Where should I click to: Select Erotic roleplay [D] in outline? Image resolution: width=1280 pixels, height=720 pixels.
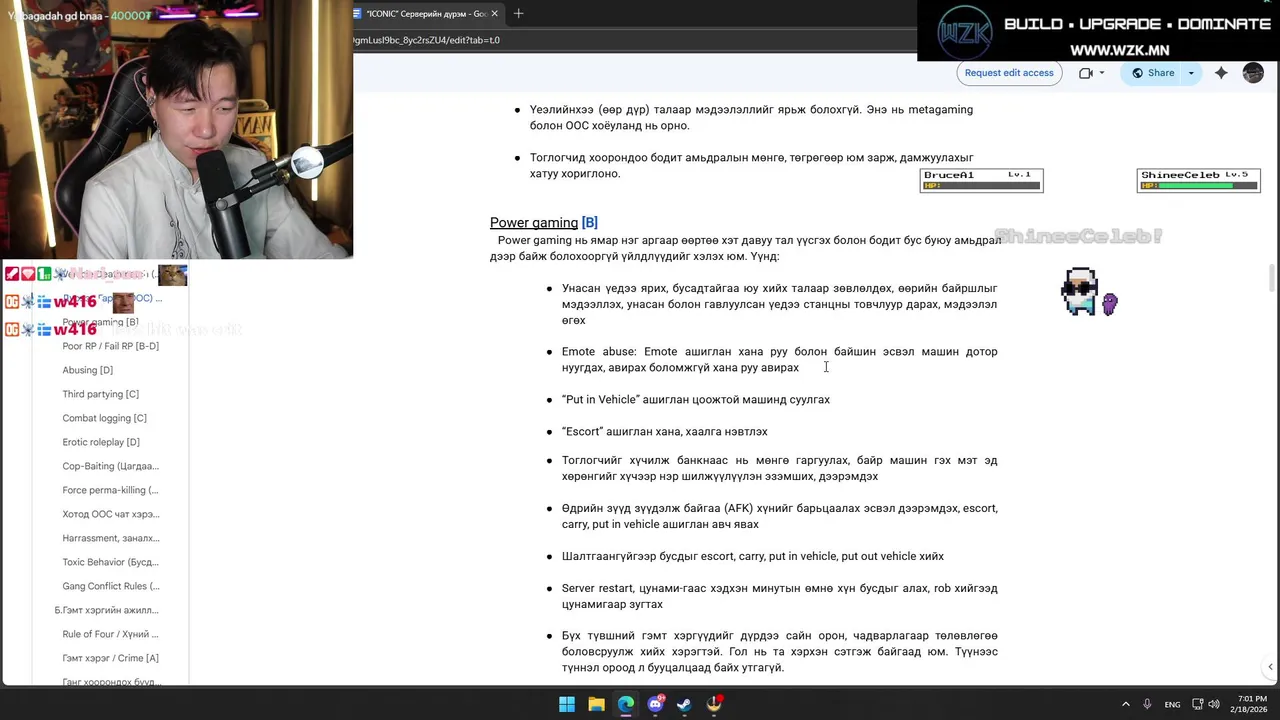coord(100,442)
